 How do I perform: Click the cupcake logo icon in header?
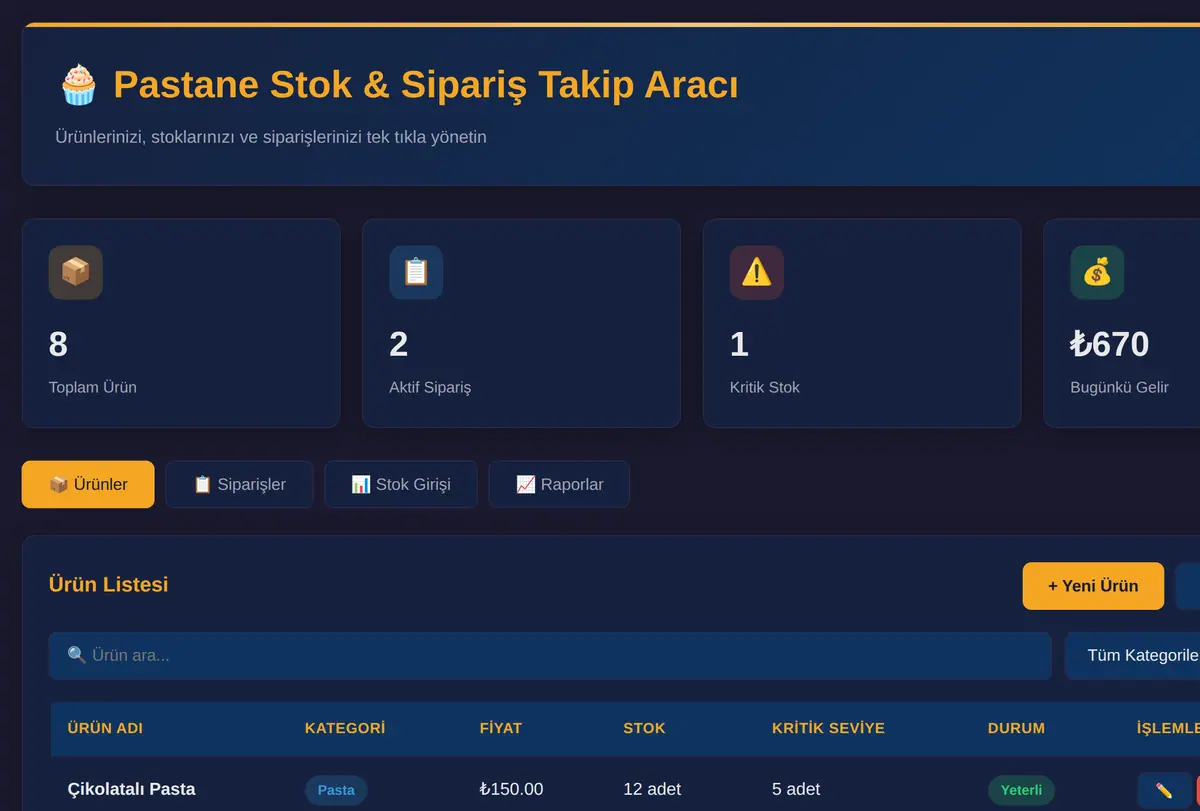pos(78,85)
